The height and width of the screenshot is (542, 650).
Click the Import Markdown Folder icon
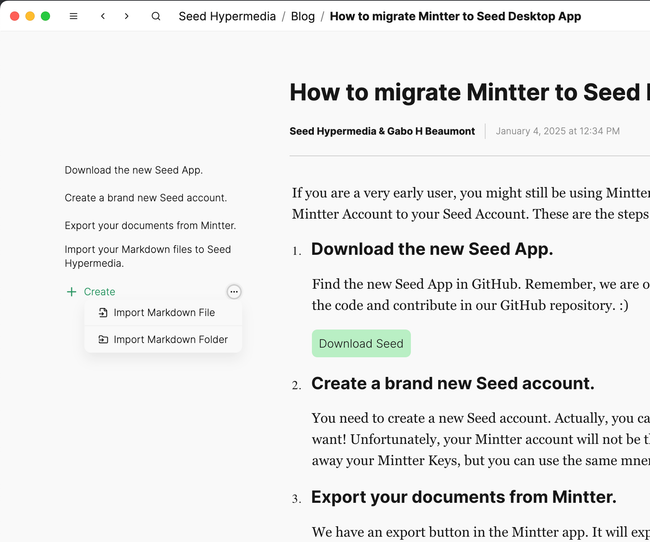(103, 340)
